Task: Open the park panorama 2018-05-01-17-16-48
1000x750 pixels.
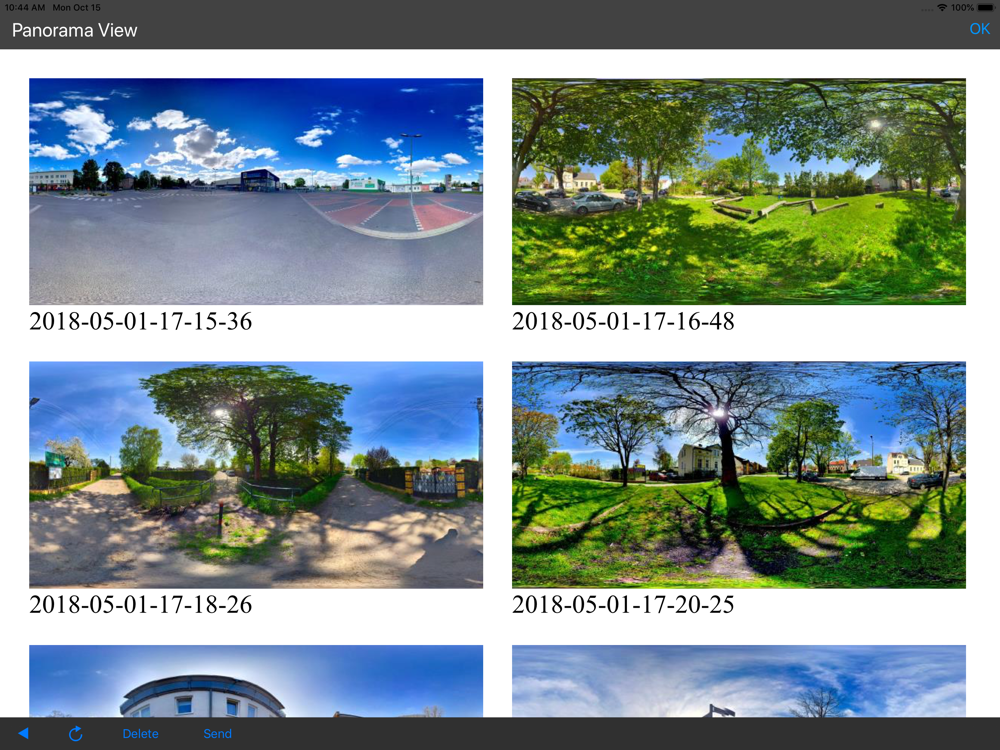Action: tap(739, 191)
